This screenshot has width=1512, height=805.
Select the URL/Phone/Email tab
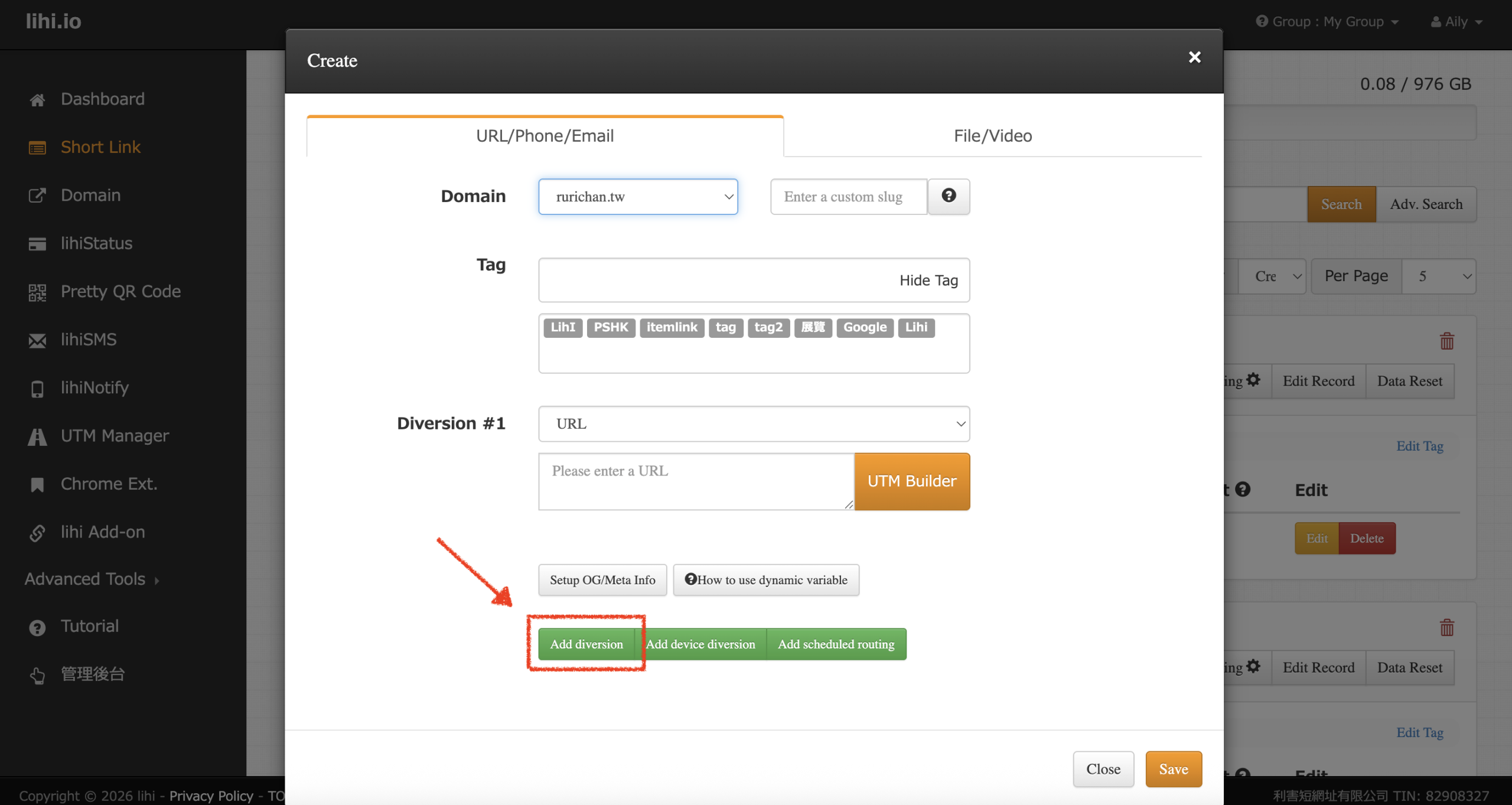pyautogui.click(x=545, y=136)
